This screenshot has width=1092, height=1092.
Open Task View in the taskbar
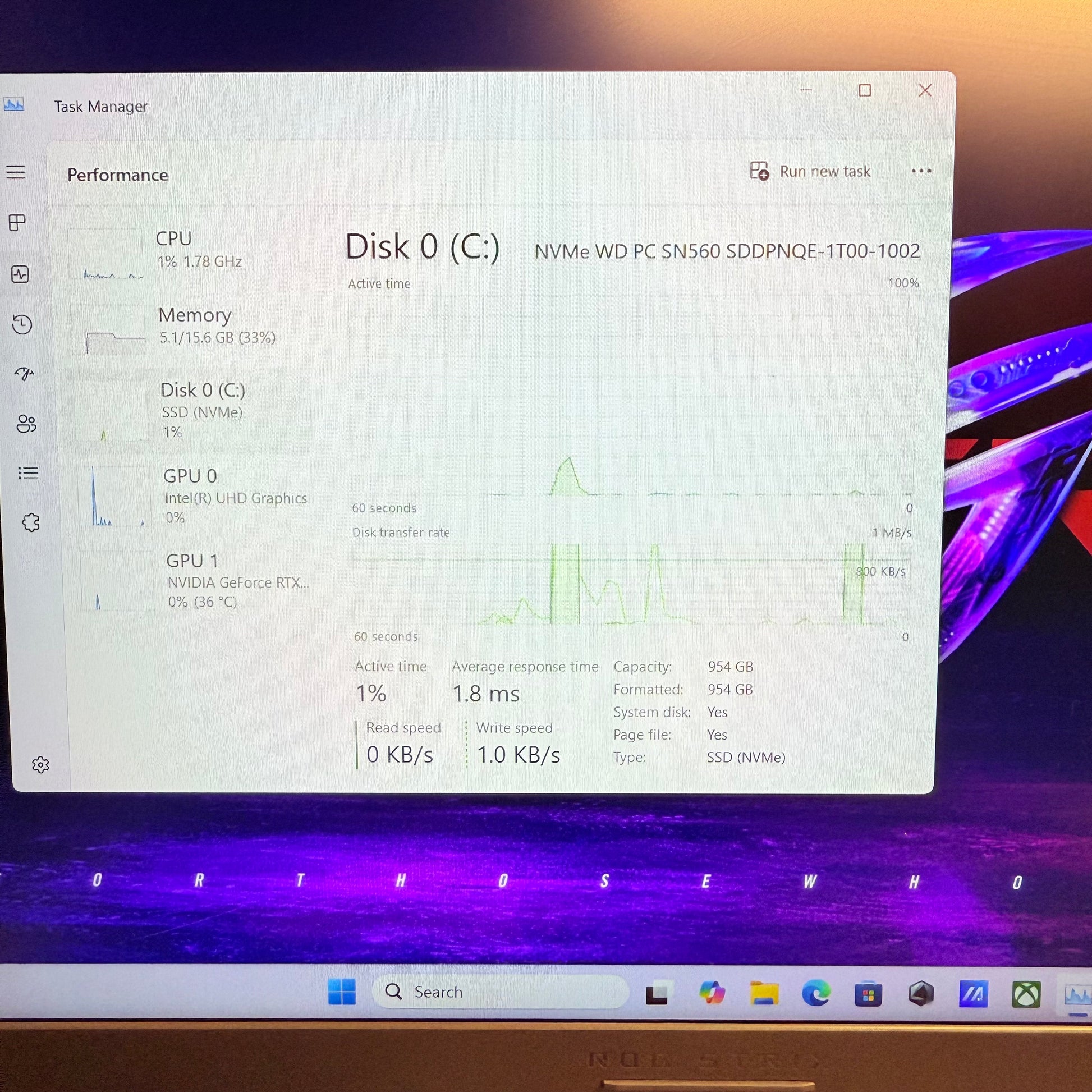pos(658,994)
